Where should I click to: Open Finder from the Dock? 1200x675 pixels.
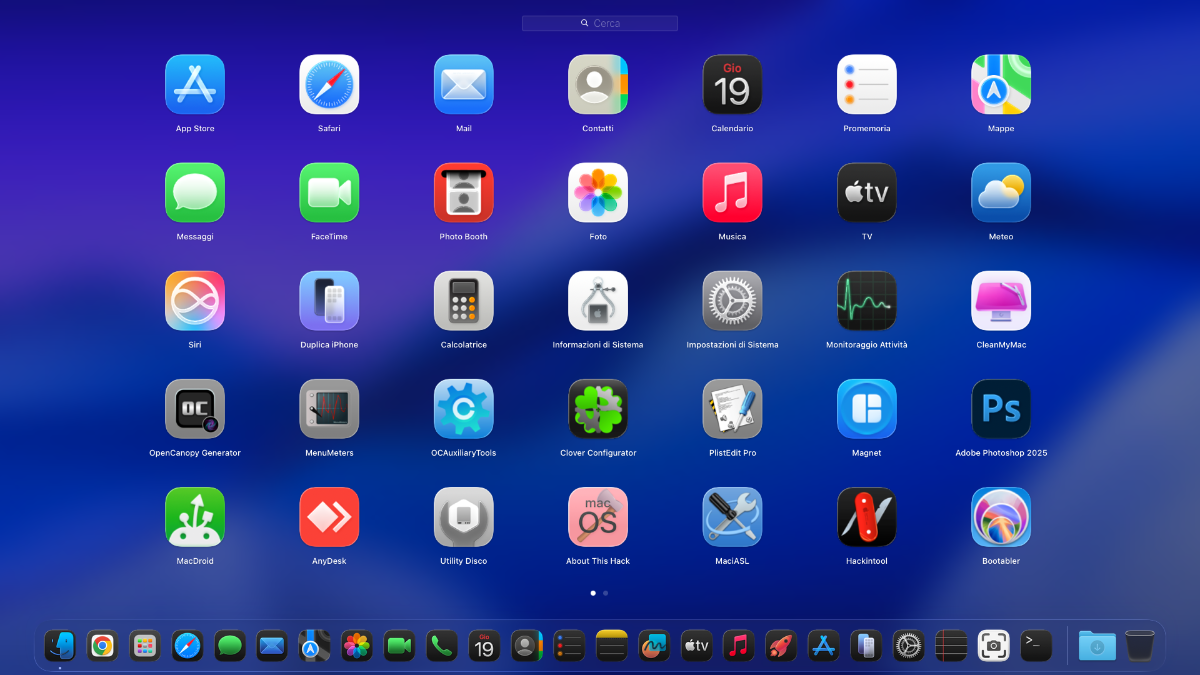[60, 646]
